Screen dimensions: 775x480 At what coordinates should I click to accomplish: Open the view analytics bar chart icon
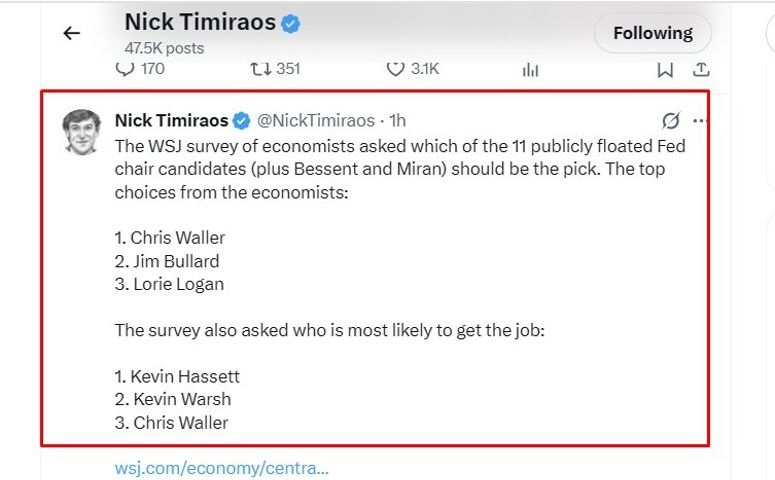[x=530, y=69]
